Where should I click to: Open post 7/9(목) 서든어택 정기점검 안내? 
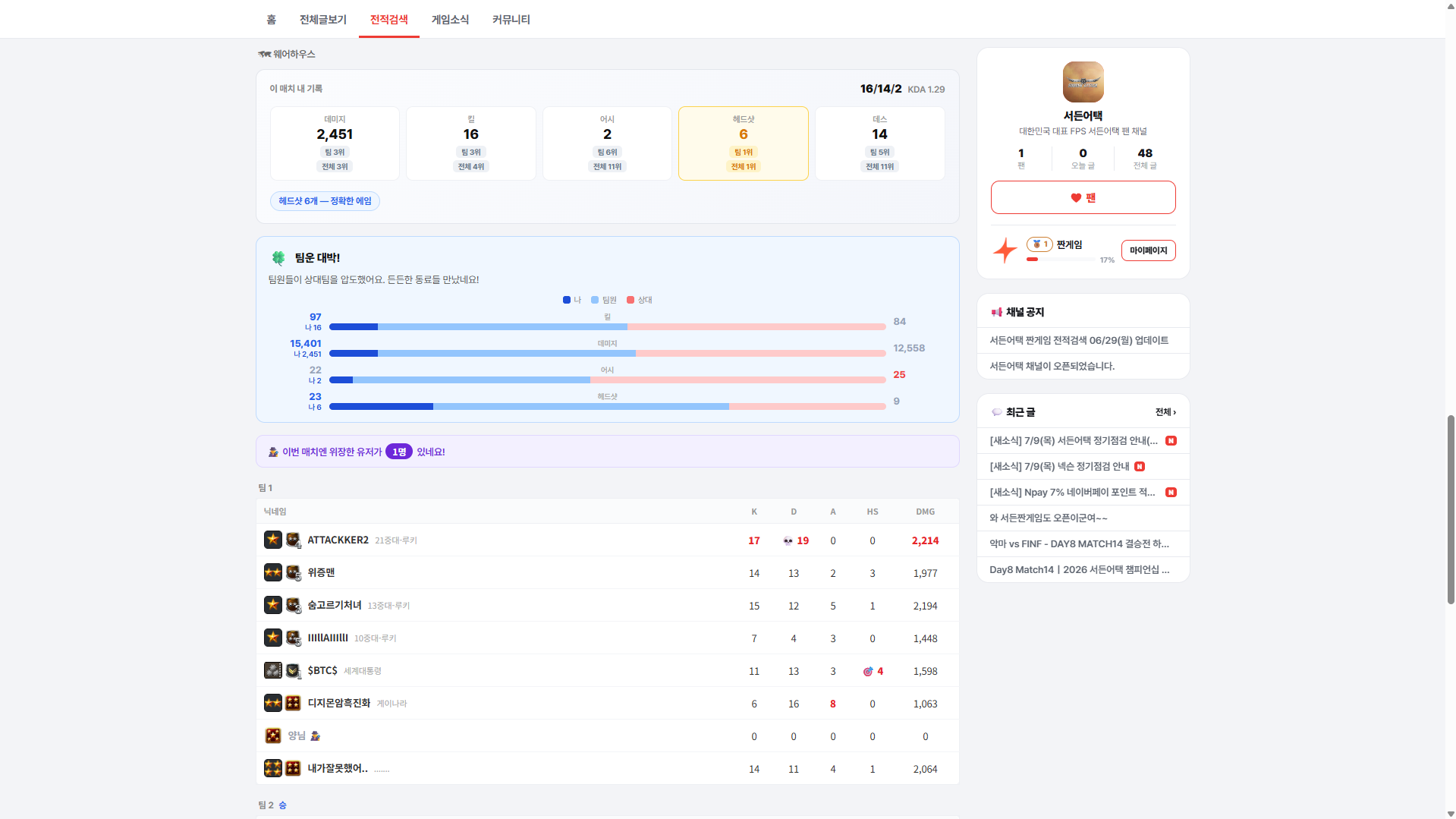1083,441
